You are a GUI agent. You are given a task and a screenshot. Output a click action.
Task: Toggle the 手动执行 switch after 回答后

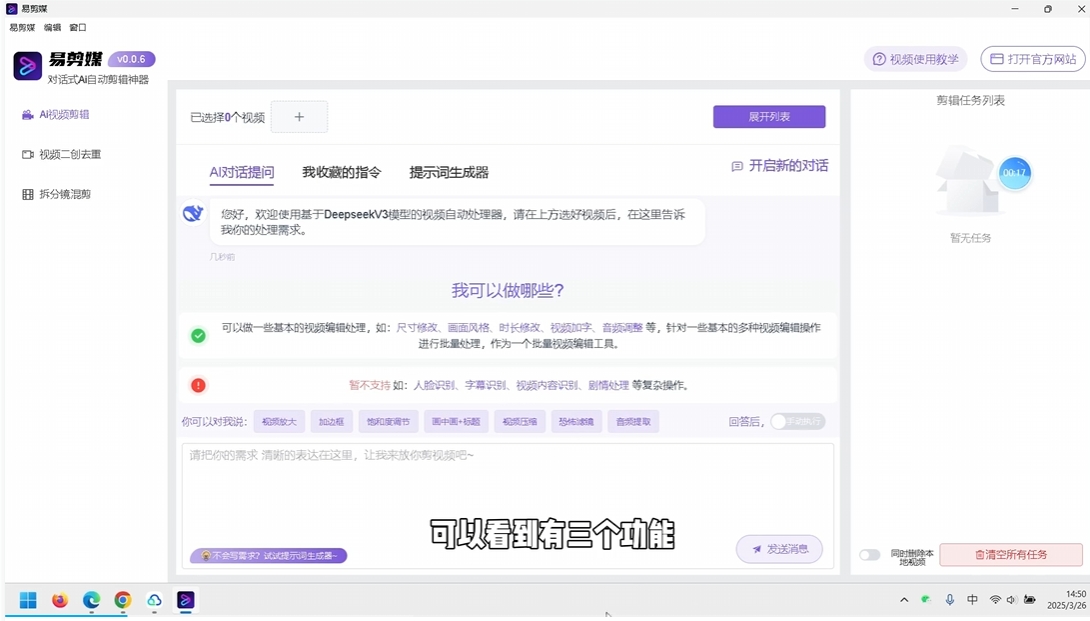(797, 421)
